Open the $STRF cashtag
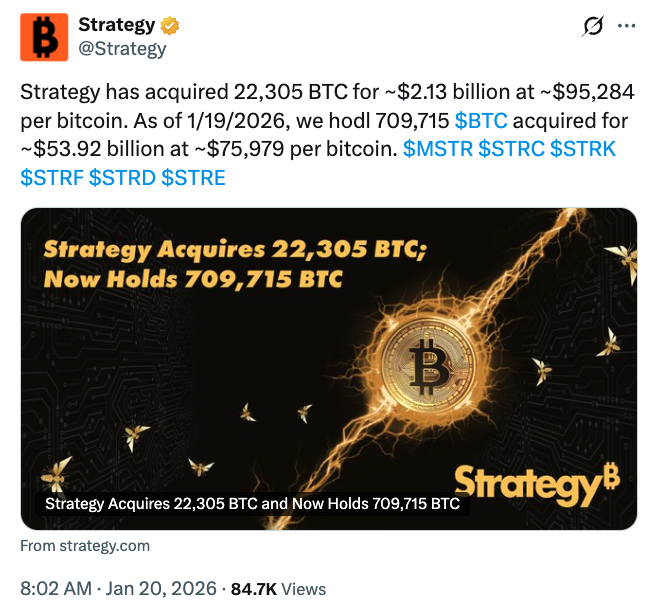The width and height of the screenshot is (656, 611). (x=52, y=178)
